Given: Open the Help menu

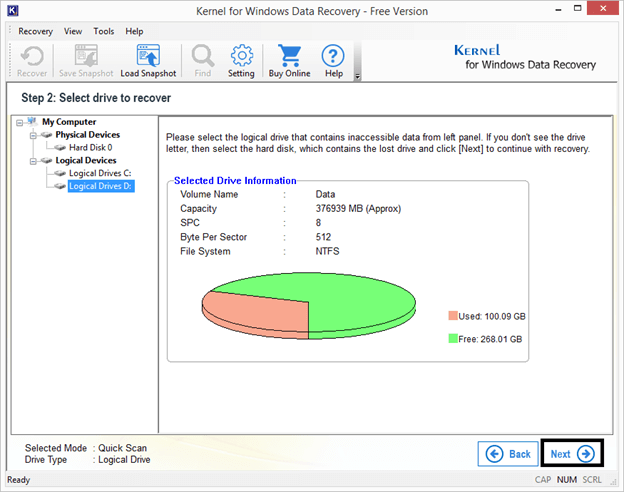Looking at the screenshot, I should point(134,31).
